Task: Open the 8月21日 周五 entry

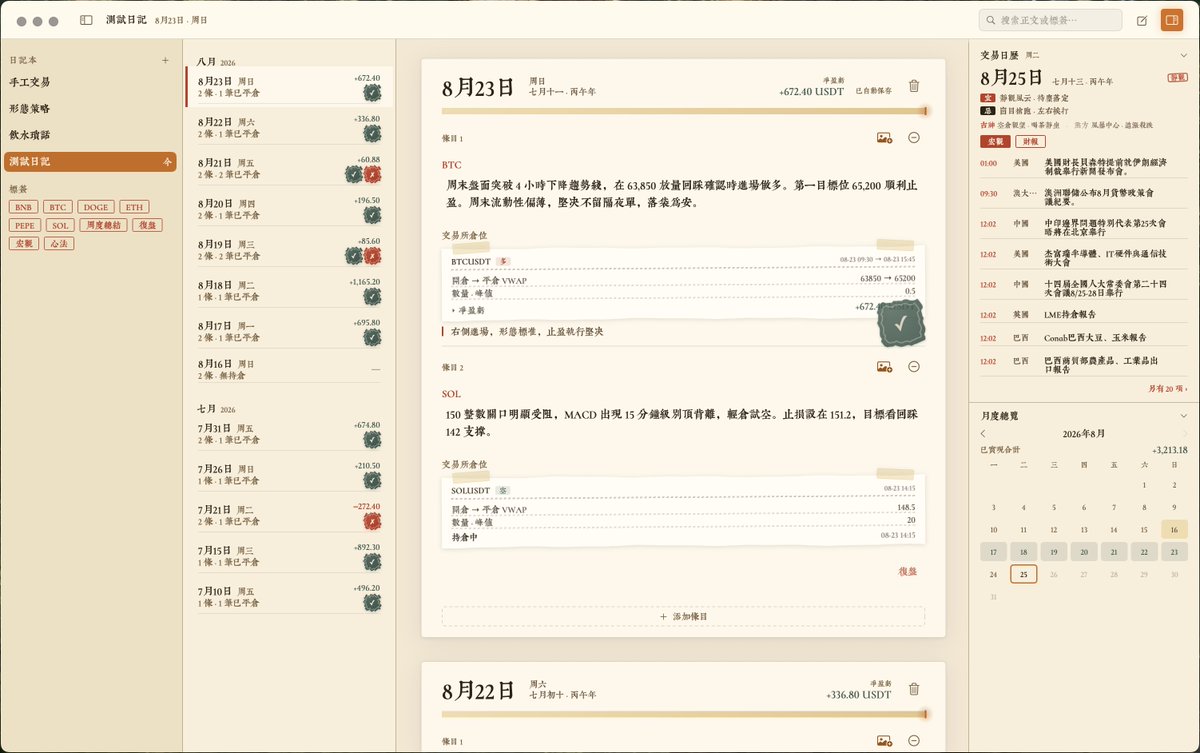Action: [288, 168]
